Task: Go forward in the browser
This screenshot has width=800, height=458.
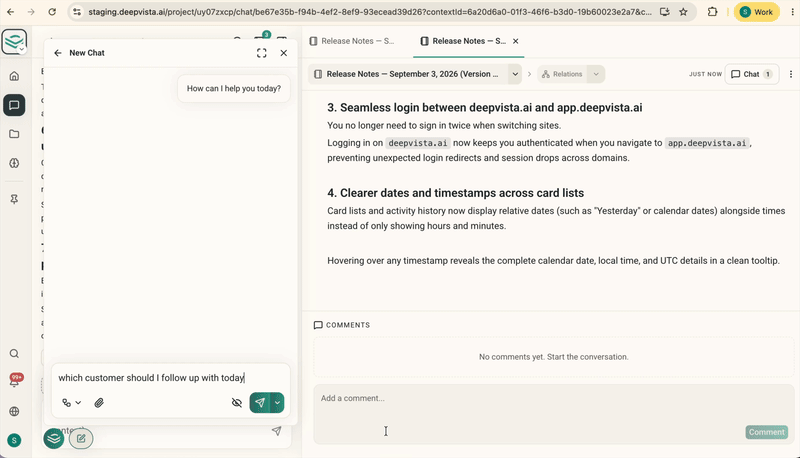Action: (x=31, y=12)
